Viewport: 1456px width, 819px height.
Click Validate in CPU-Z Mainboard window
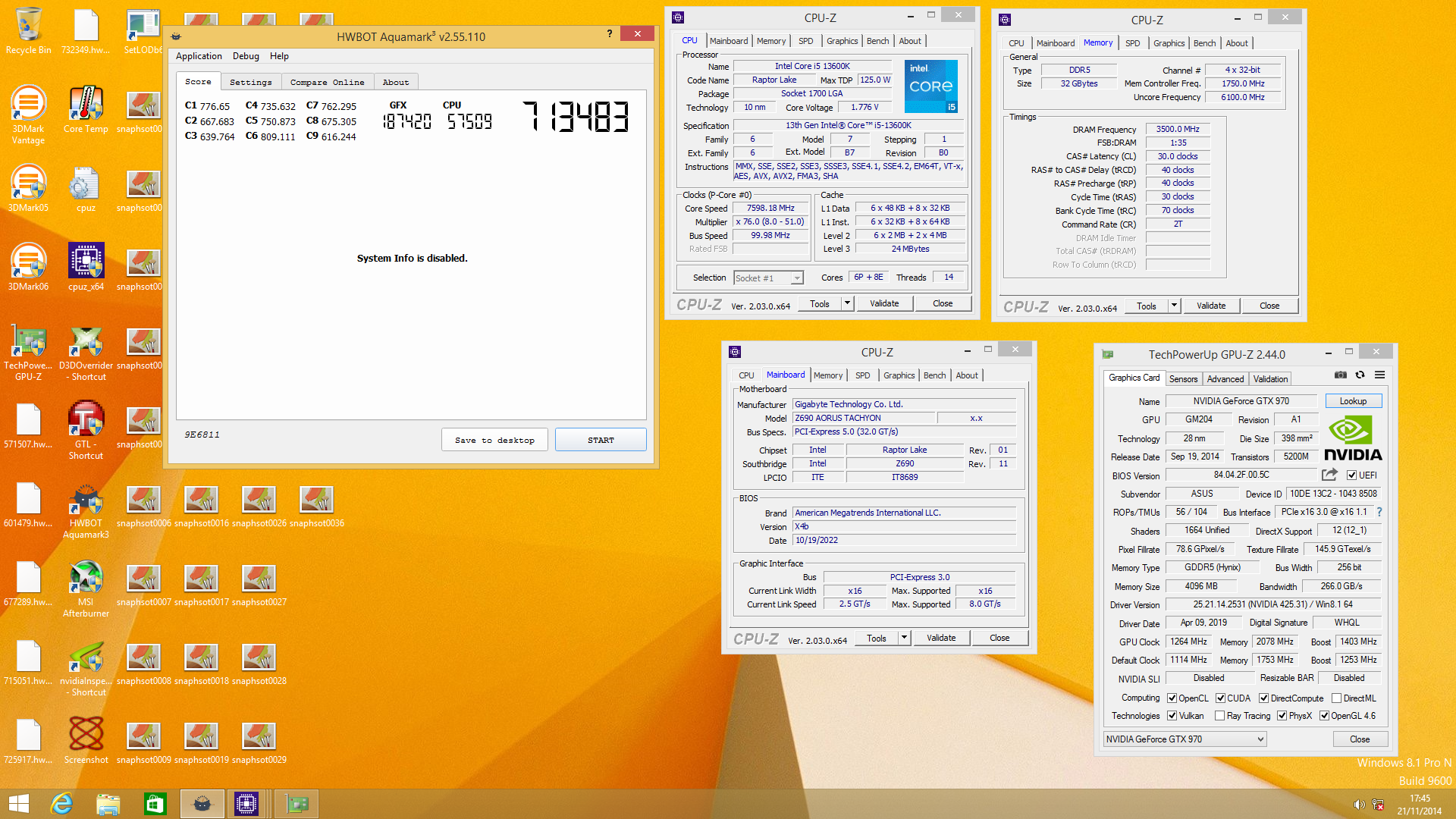pos(941,638)
